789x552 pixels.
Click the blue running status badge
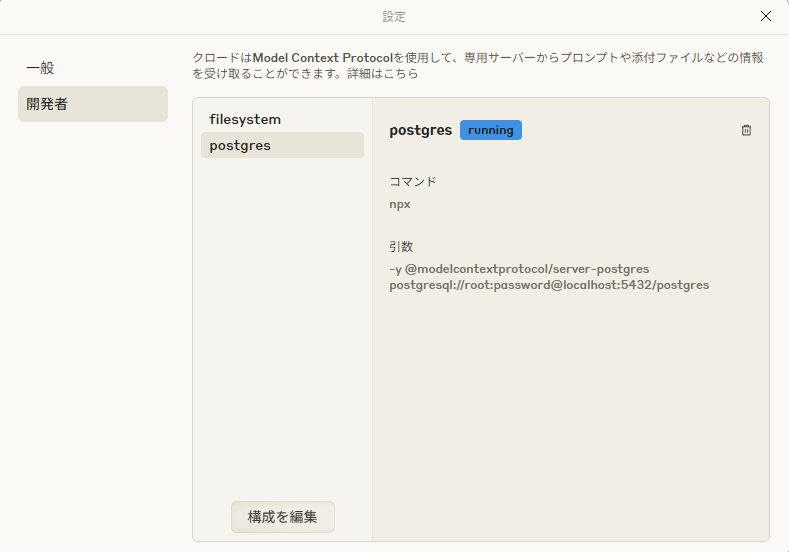490,130
